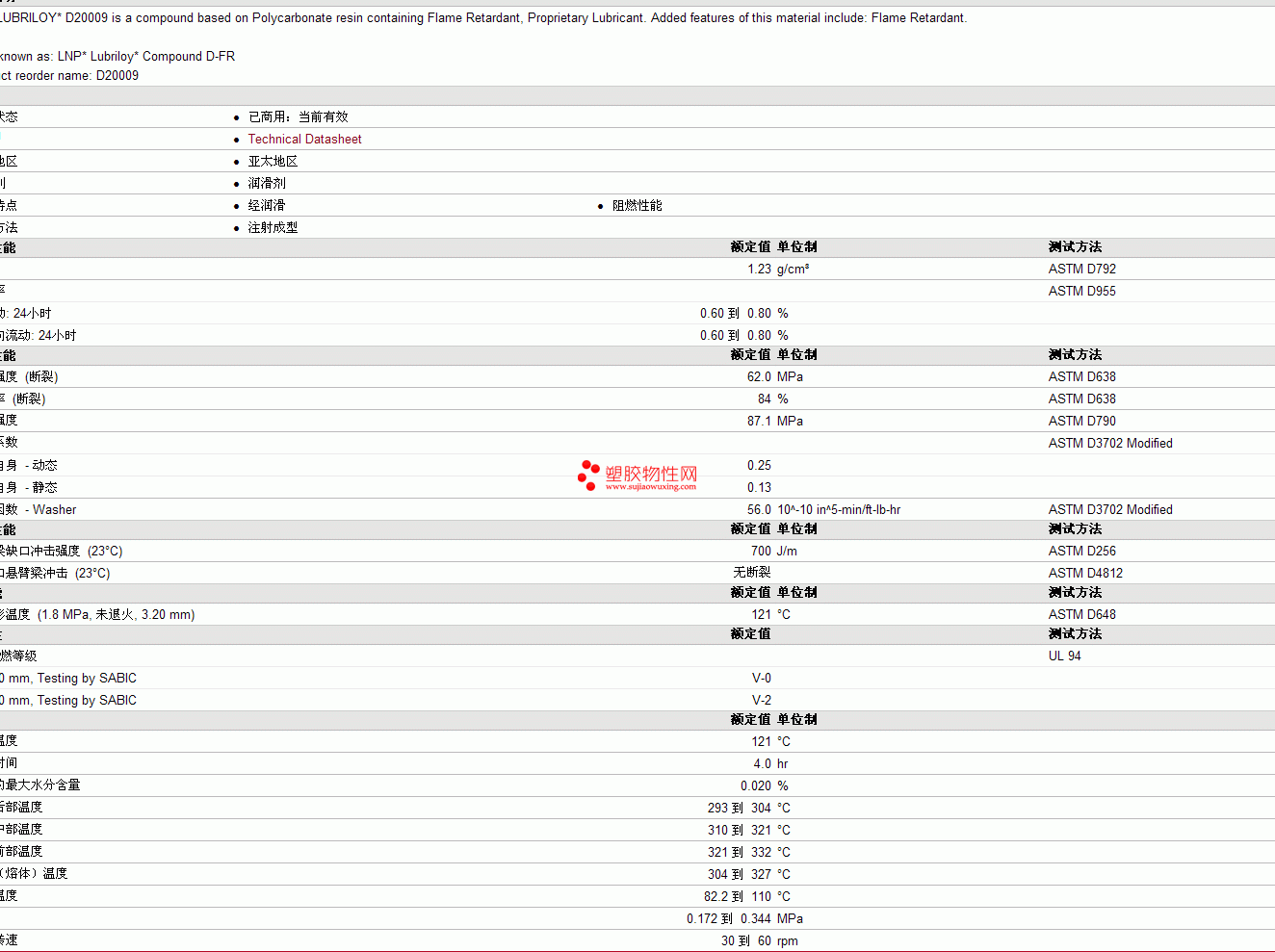Click flexural value 87.1 MPa
Viewport: 1275px width, 952px height.
pos(775,421)
